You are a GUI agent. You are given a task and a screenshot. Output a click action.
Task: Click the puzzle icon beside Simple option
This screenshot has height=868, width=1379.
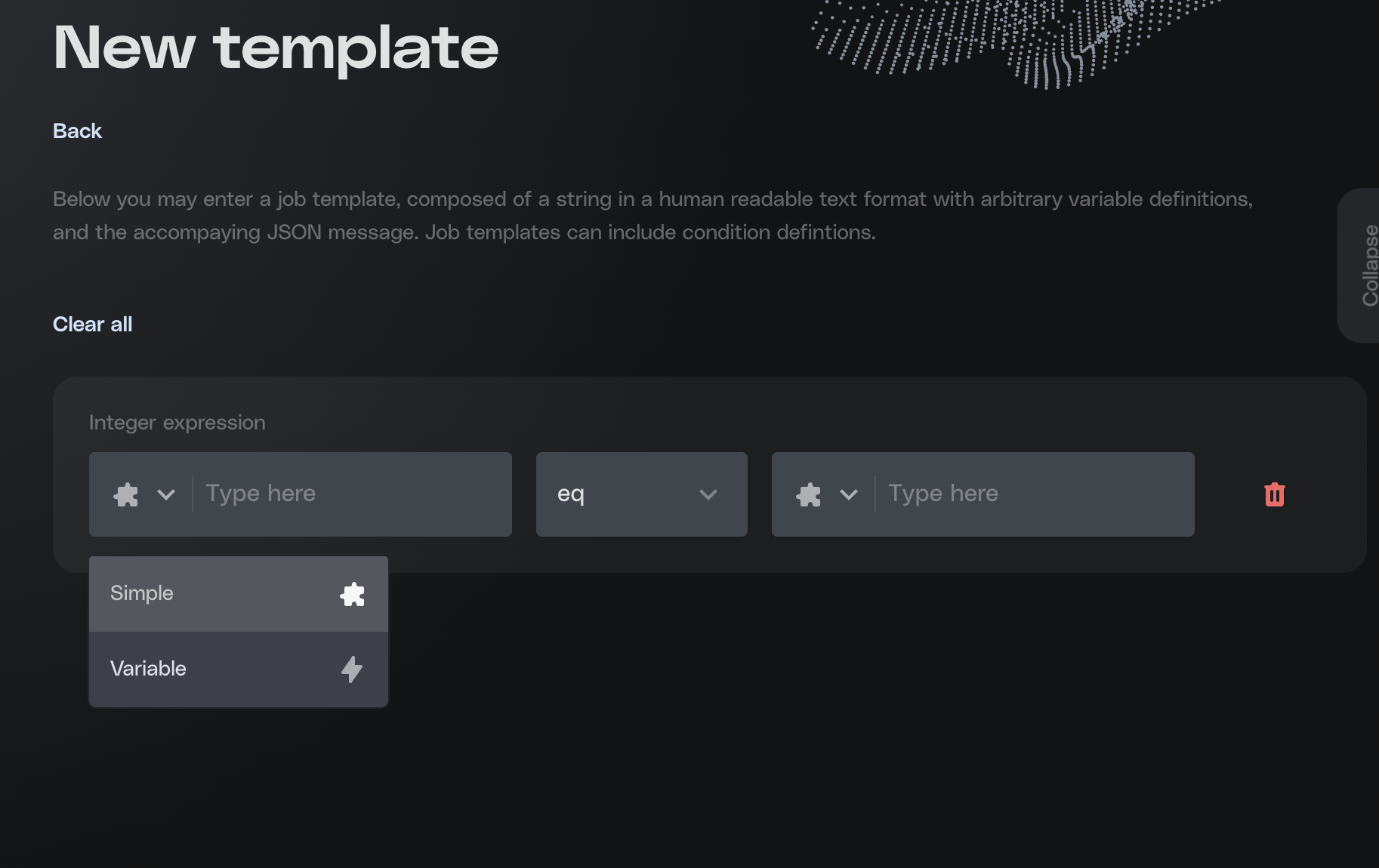point(352,594)
